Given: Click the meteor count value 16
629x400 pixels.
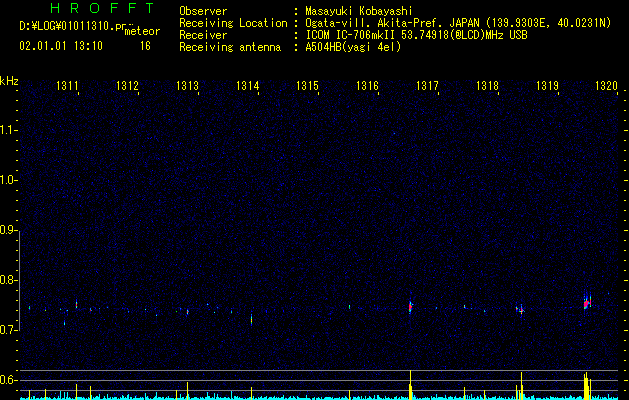Looking at the screenshot, I should coord(145,46).
